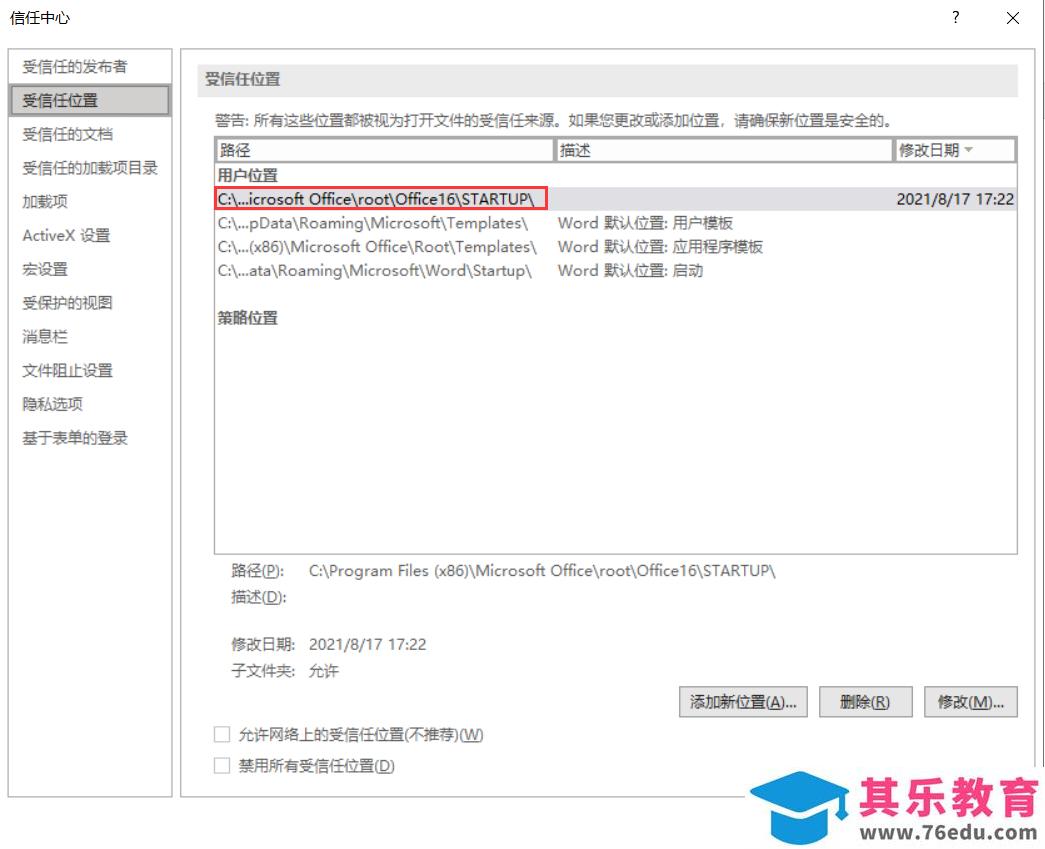
Task: Open the 受信任的文档 section
Action: click(67, 134)
